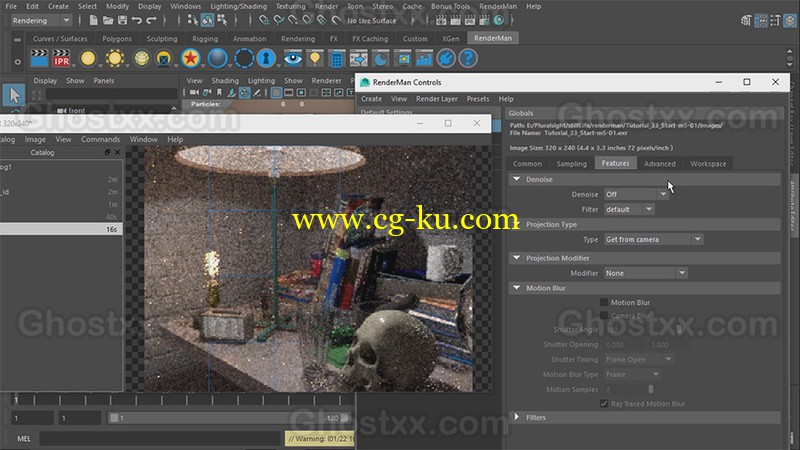This screenshot has width=800, height=450.
Task: Click the crescent moon shelf icon
Action: 381,58
